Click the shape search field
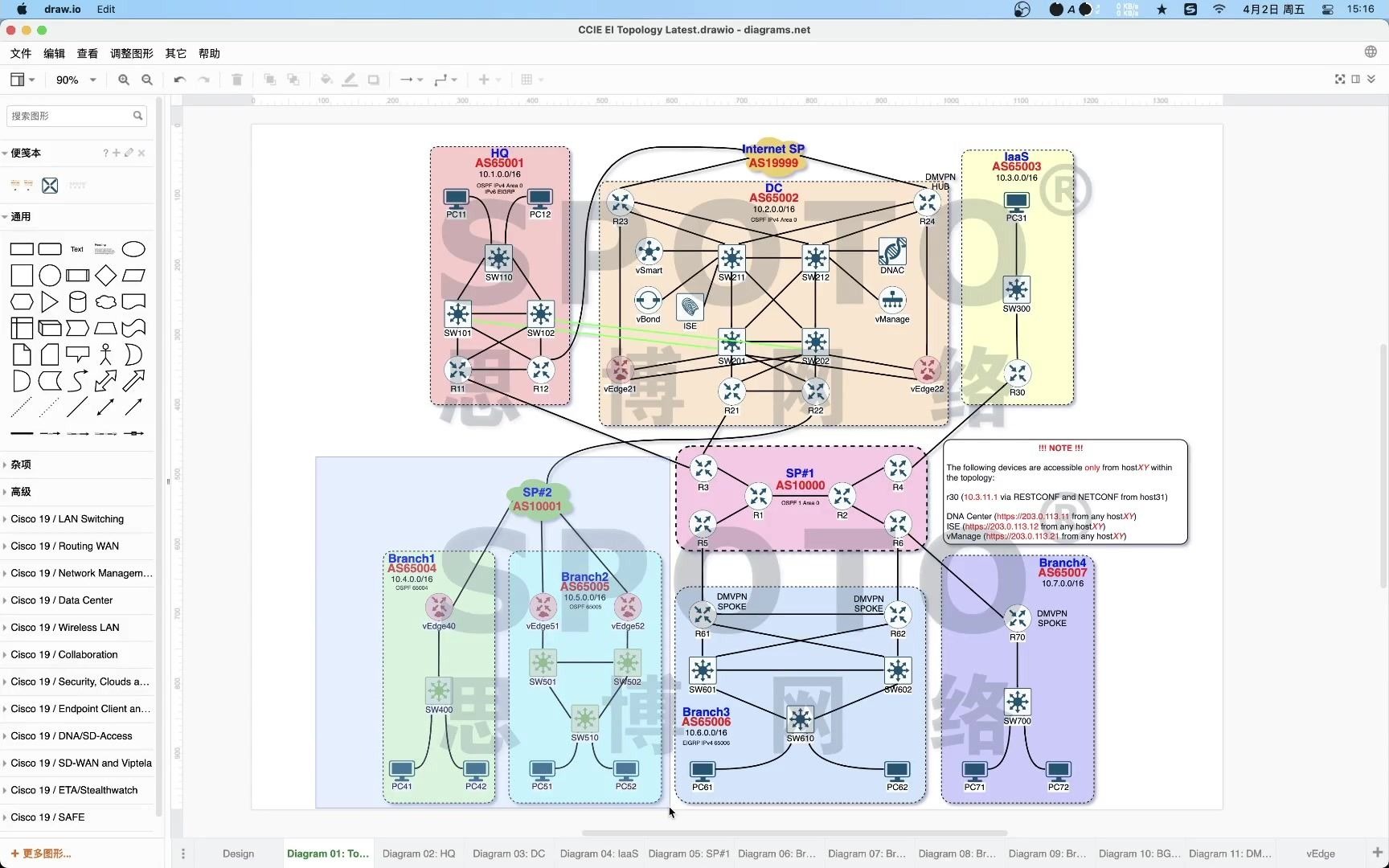1389x868 pixels. tap(76, 116)
